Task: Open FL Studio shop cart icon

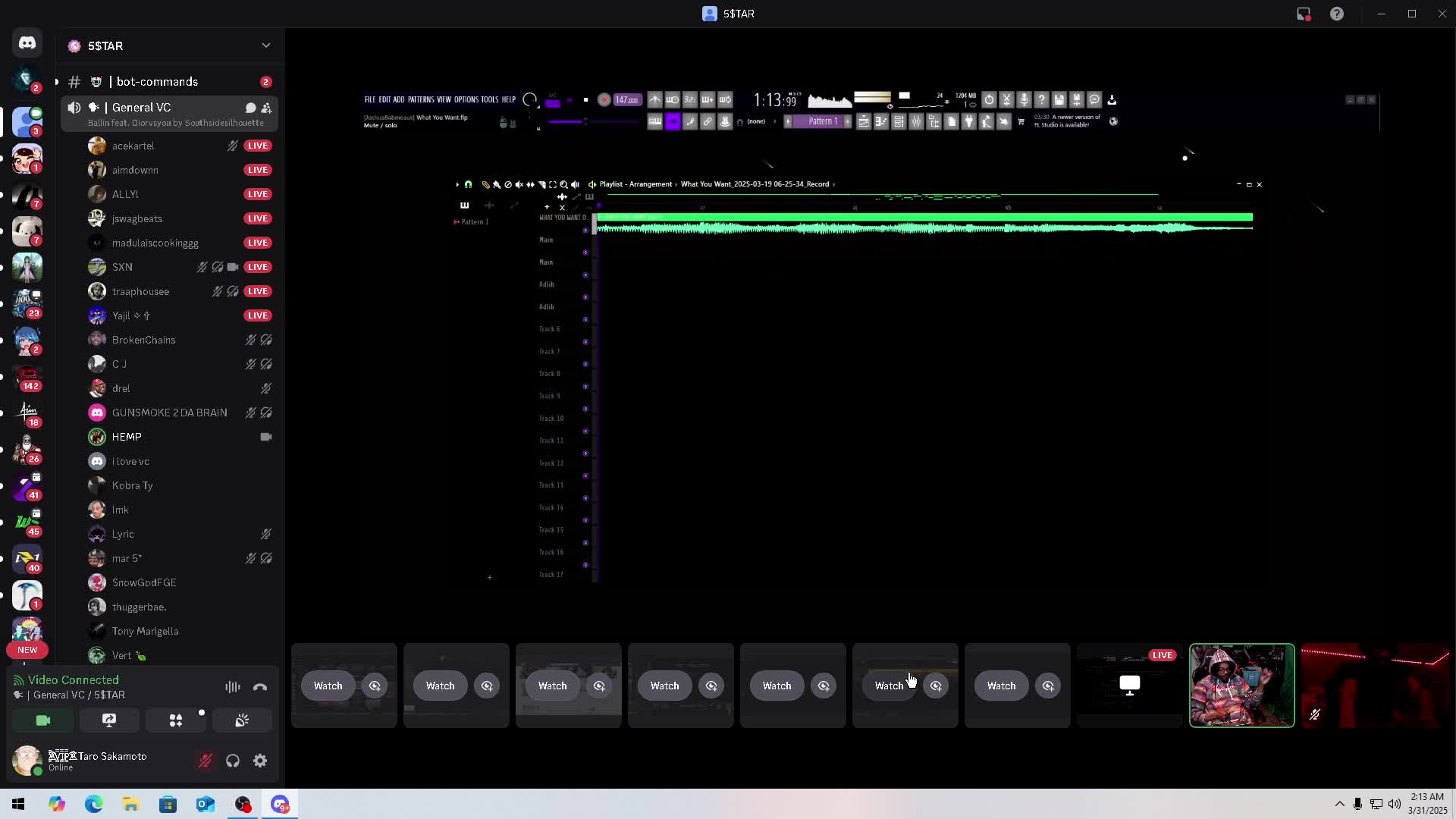Action: pos(1021,121)
